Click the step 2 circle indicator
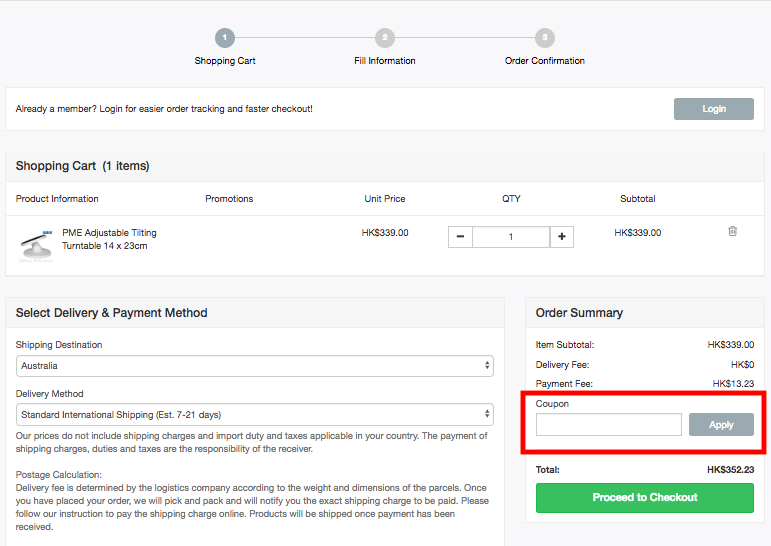The height and width of the screenshot is (546, 771). click(385, 38)
